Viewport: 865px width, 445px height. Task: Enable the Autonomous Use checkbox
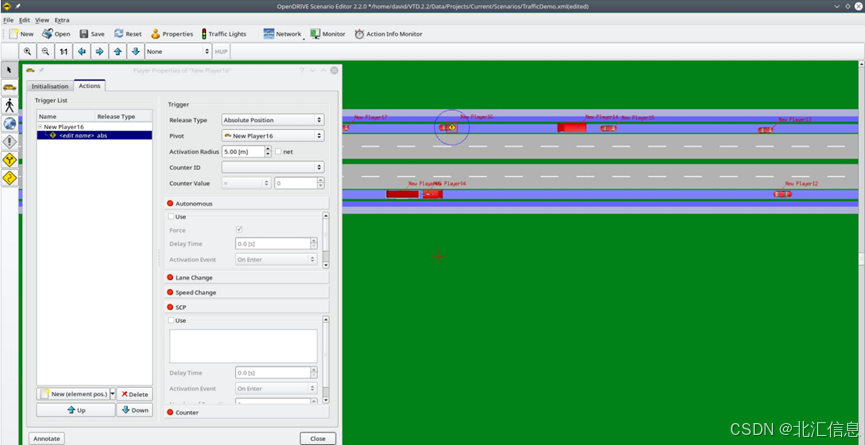pos(172,217)
